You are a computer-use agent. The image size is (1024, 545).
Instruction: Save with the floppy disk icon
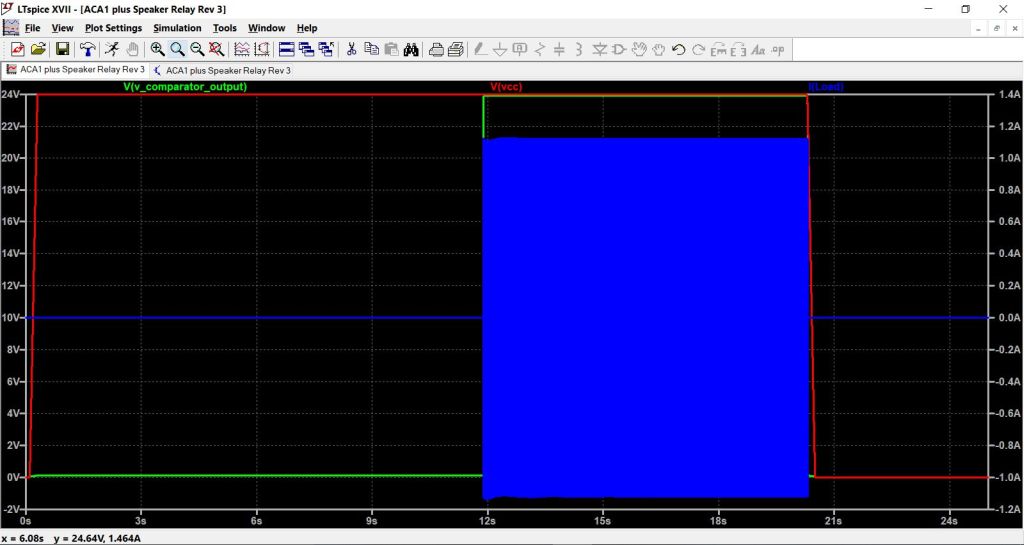point(62,50)
